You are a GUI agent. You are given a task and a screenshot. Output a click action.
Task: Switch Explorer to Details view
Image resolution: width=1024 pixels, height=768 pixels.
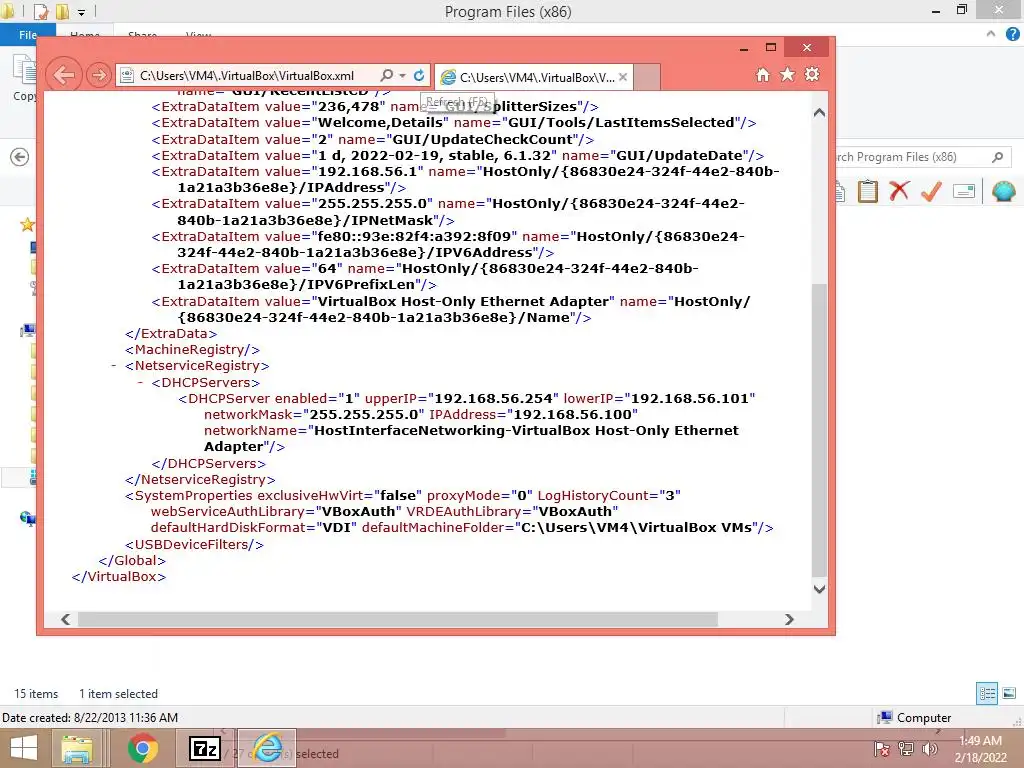[x=987, y=694]
